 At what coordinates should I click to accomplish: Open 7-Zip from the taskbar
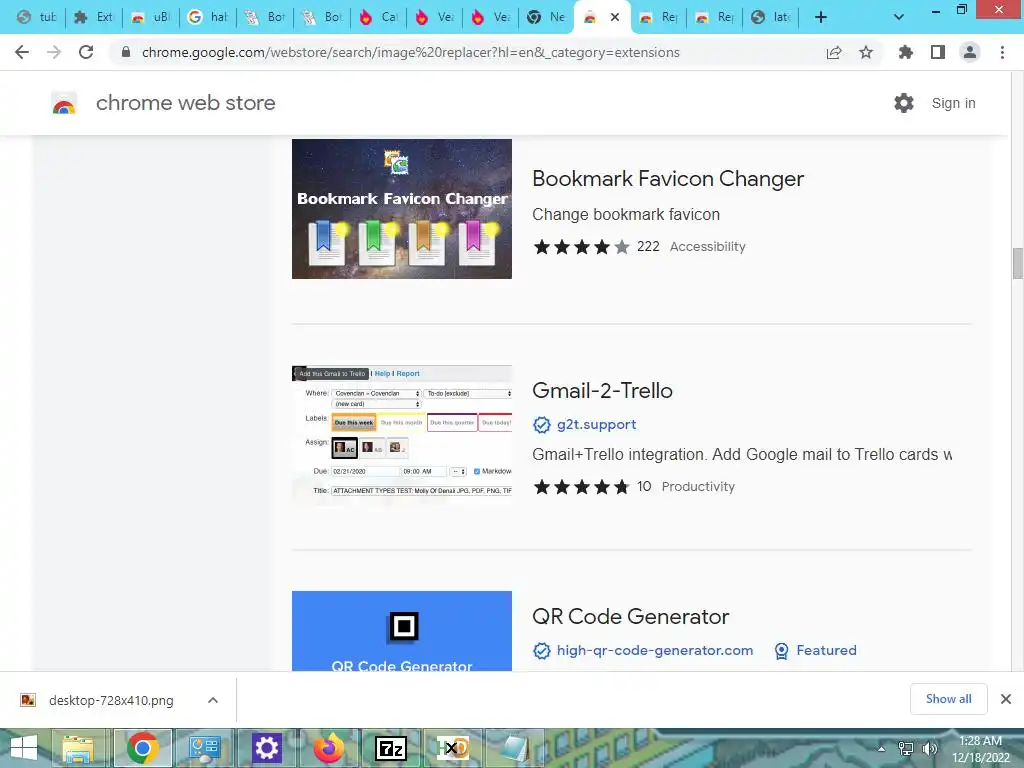(391, 748)
